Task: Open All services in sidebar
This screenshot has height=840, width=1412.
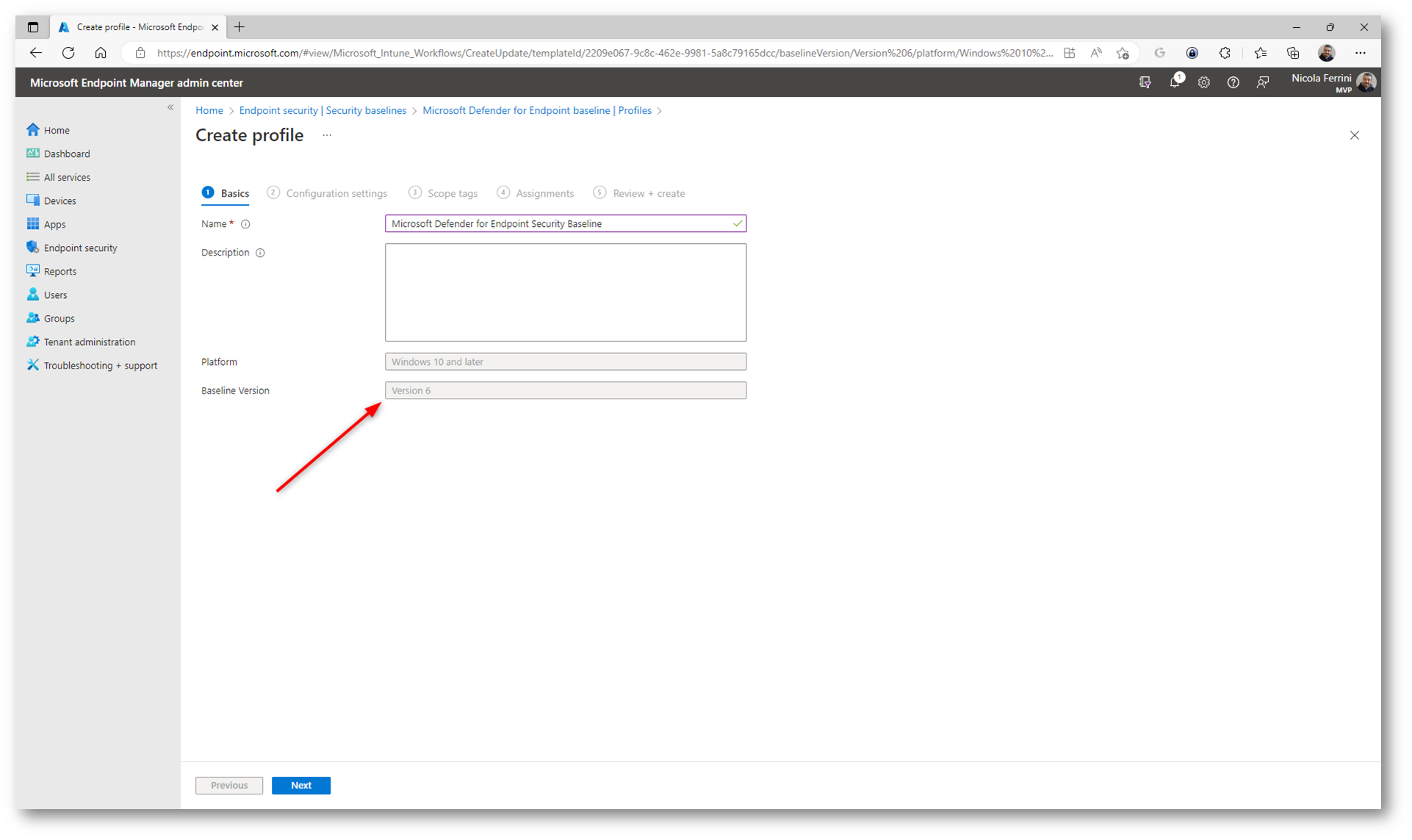Action: (59, 177)
